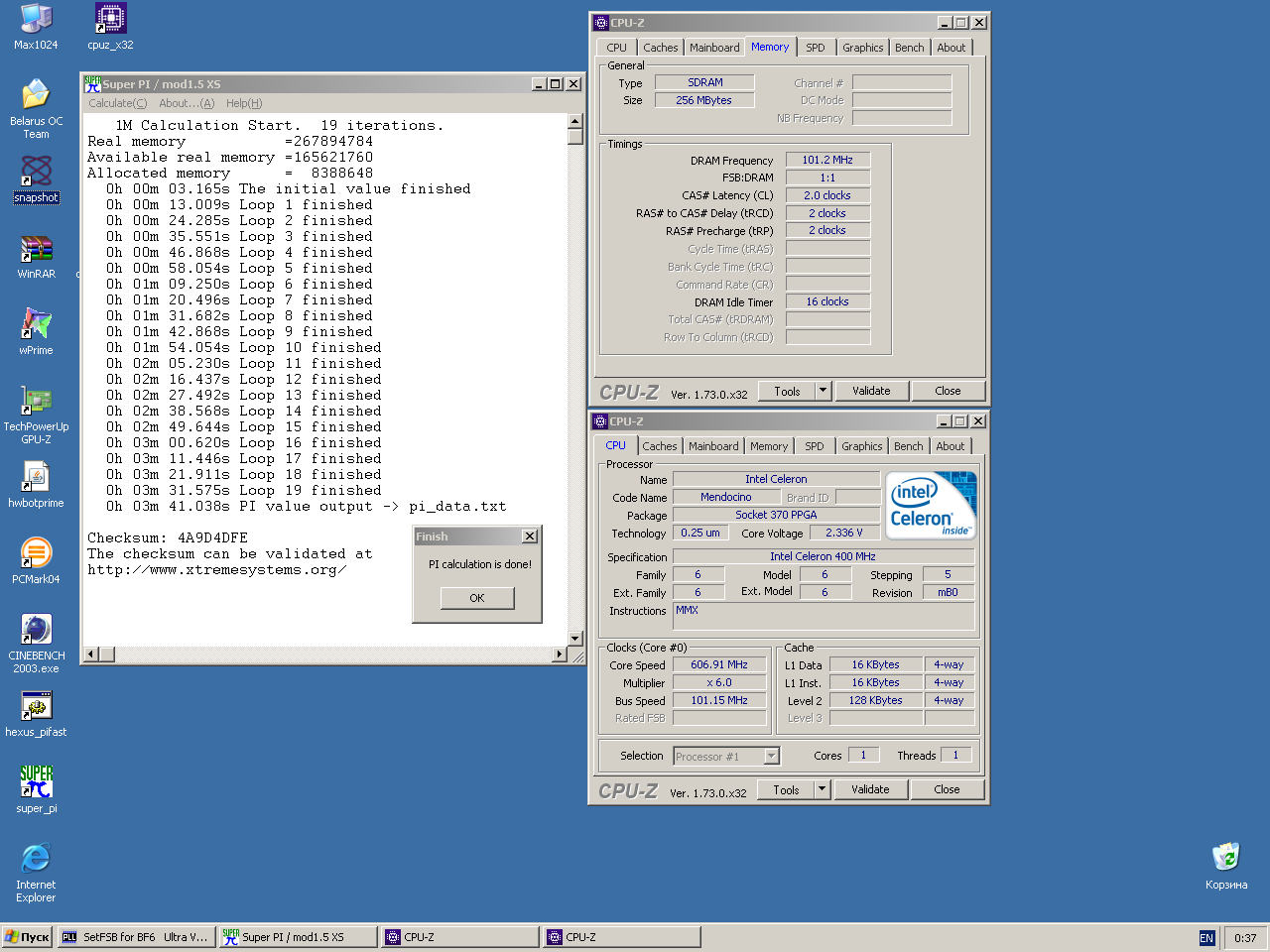Click the Core Speed 606.91 MHz value
This screenshot has height=952, width=1270.
(719, 665)
